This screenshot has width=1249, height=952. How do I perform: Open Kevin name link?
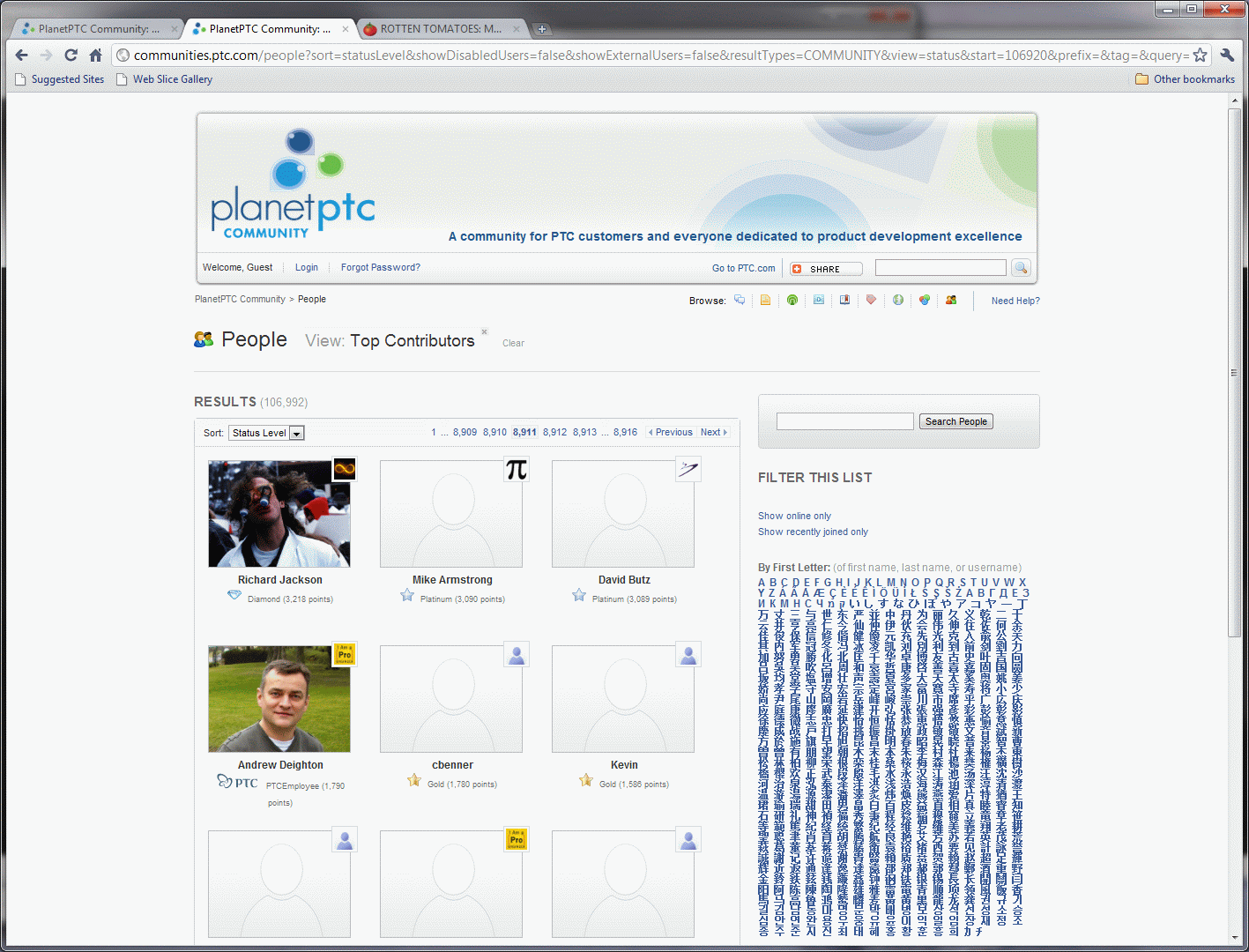[x=624, y=765]
